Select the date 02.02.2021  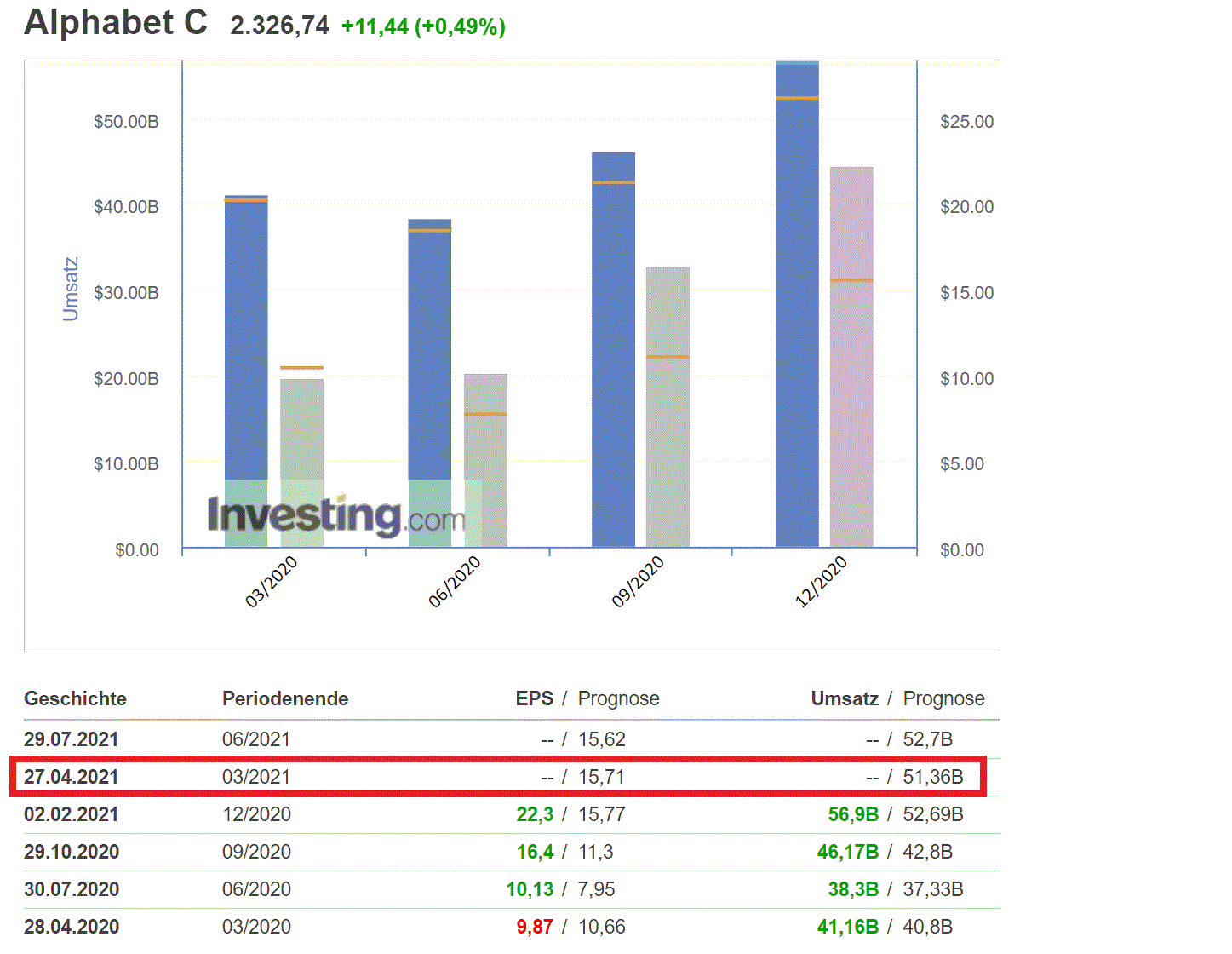[x=72, y=814]
